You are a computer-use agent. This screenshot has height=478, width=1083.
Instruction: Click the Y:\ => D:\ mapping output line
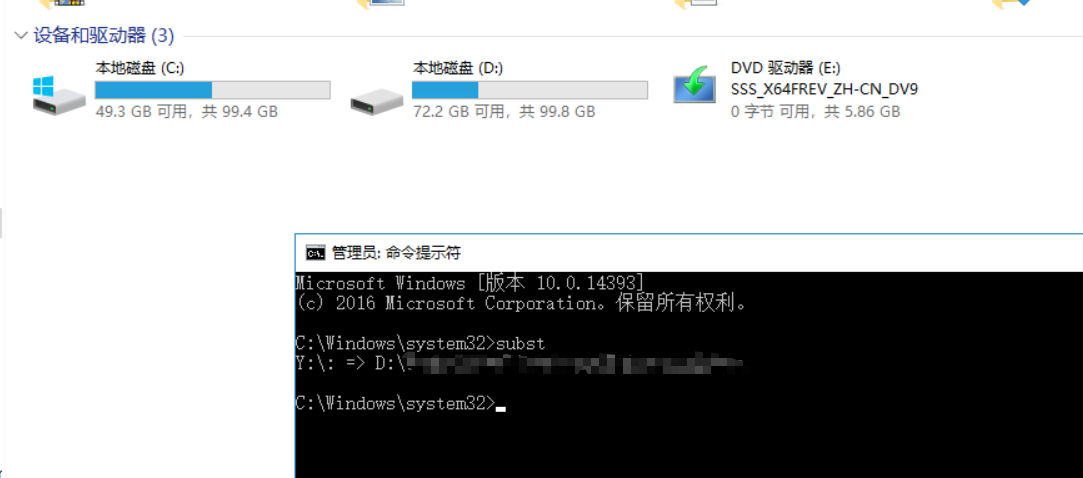519,363
